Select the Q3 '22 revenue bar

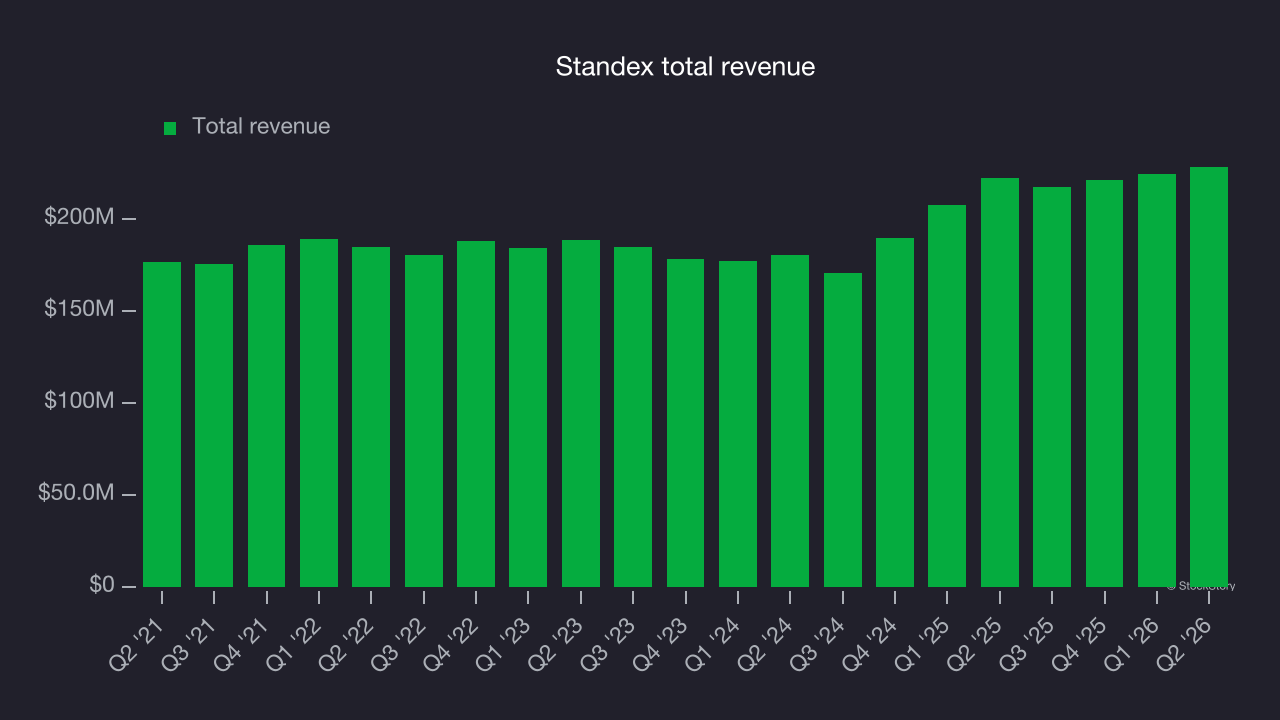424,421
